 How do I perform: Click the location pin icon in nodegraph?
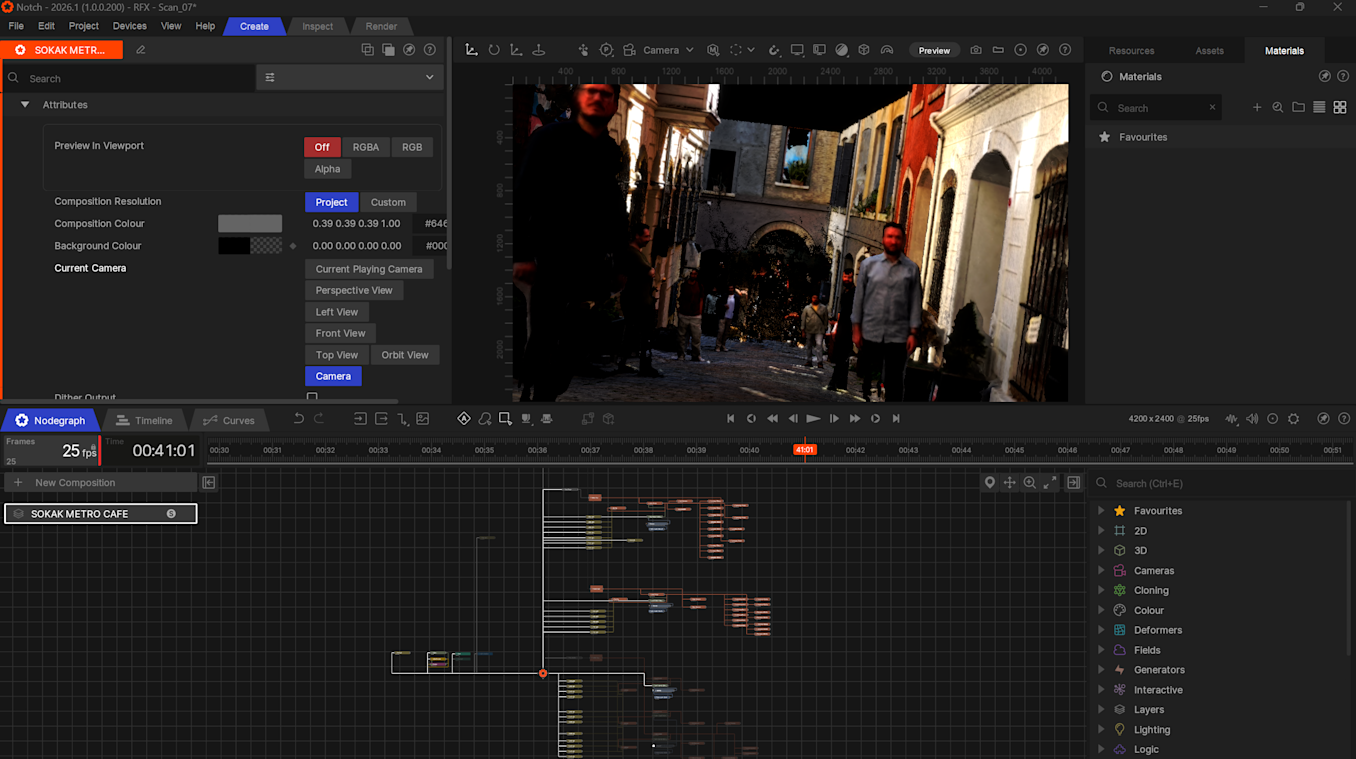tap(989, 483)
